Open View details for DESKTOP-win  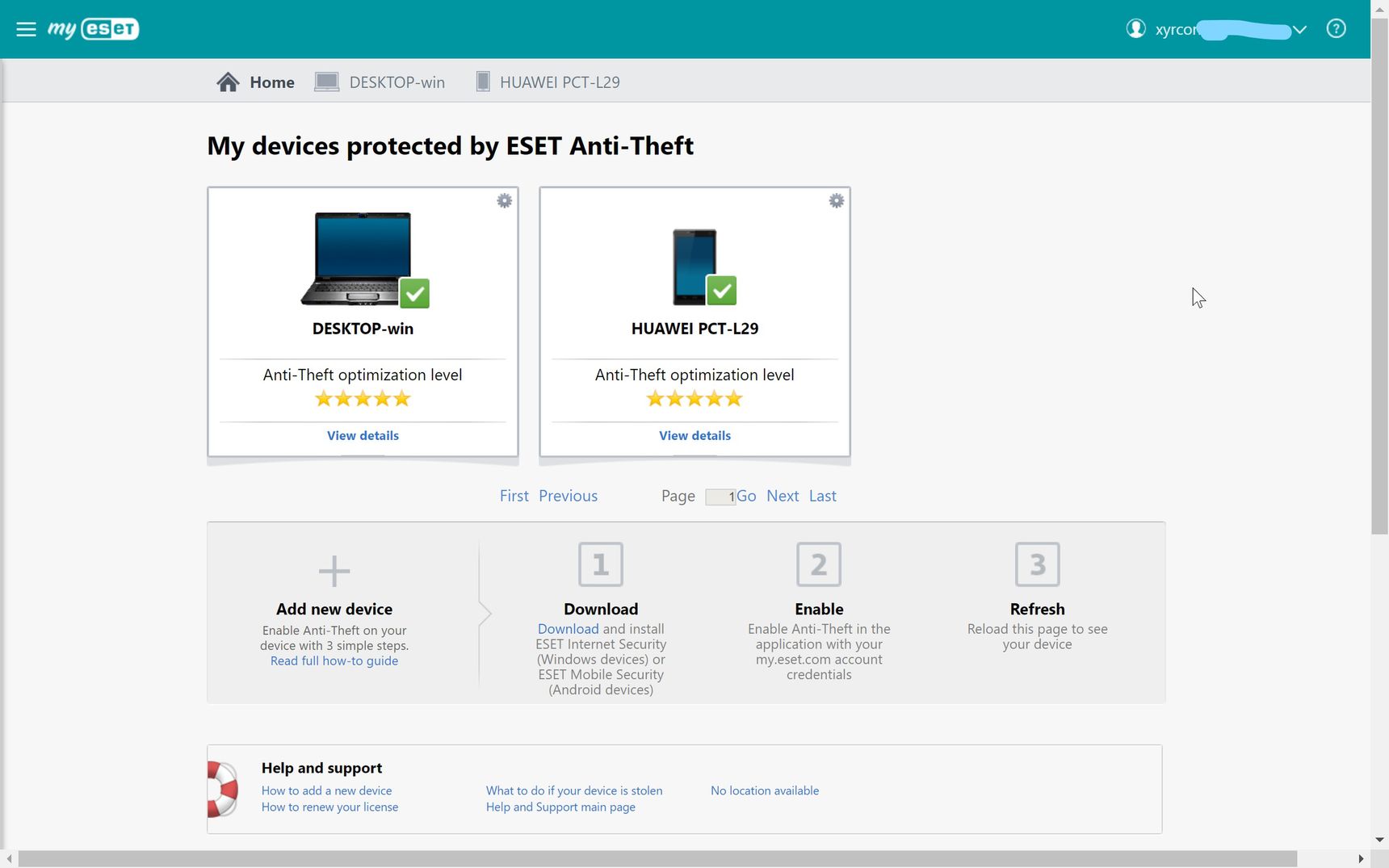click(x=363, y=435)
